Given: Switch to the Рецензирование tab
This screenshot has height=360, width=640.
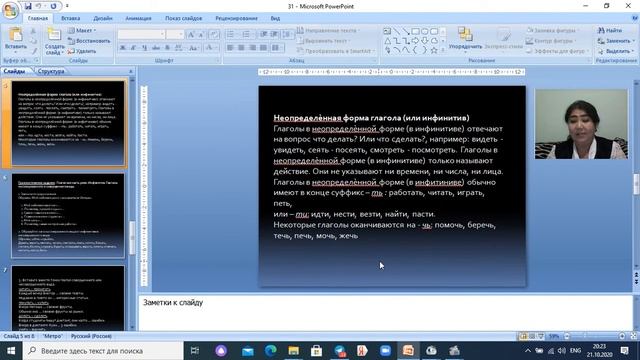Looking at the screenshot, I should 236,18.
